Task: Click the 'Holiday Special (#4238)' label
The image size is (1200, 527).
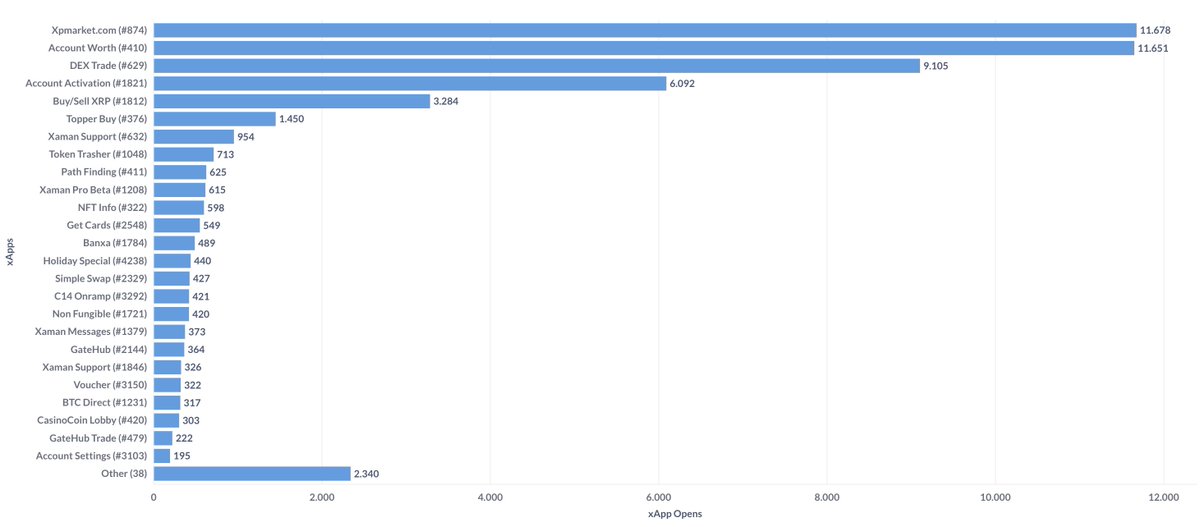Action: tap(95, 261)
